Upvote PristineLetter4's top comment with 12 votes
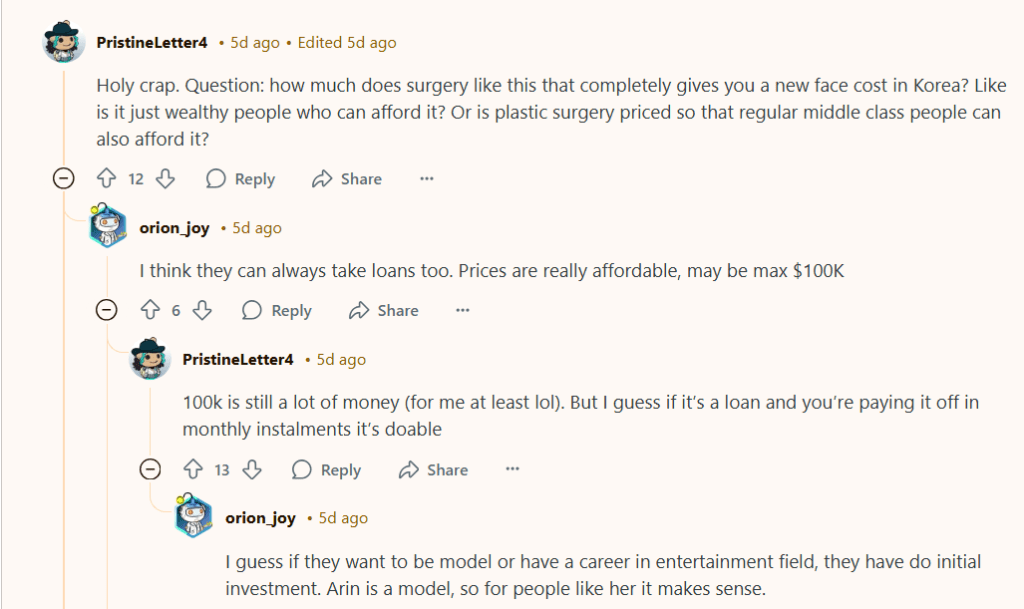This screenshot has height=609, width=1024. pos(106,179)
